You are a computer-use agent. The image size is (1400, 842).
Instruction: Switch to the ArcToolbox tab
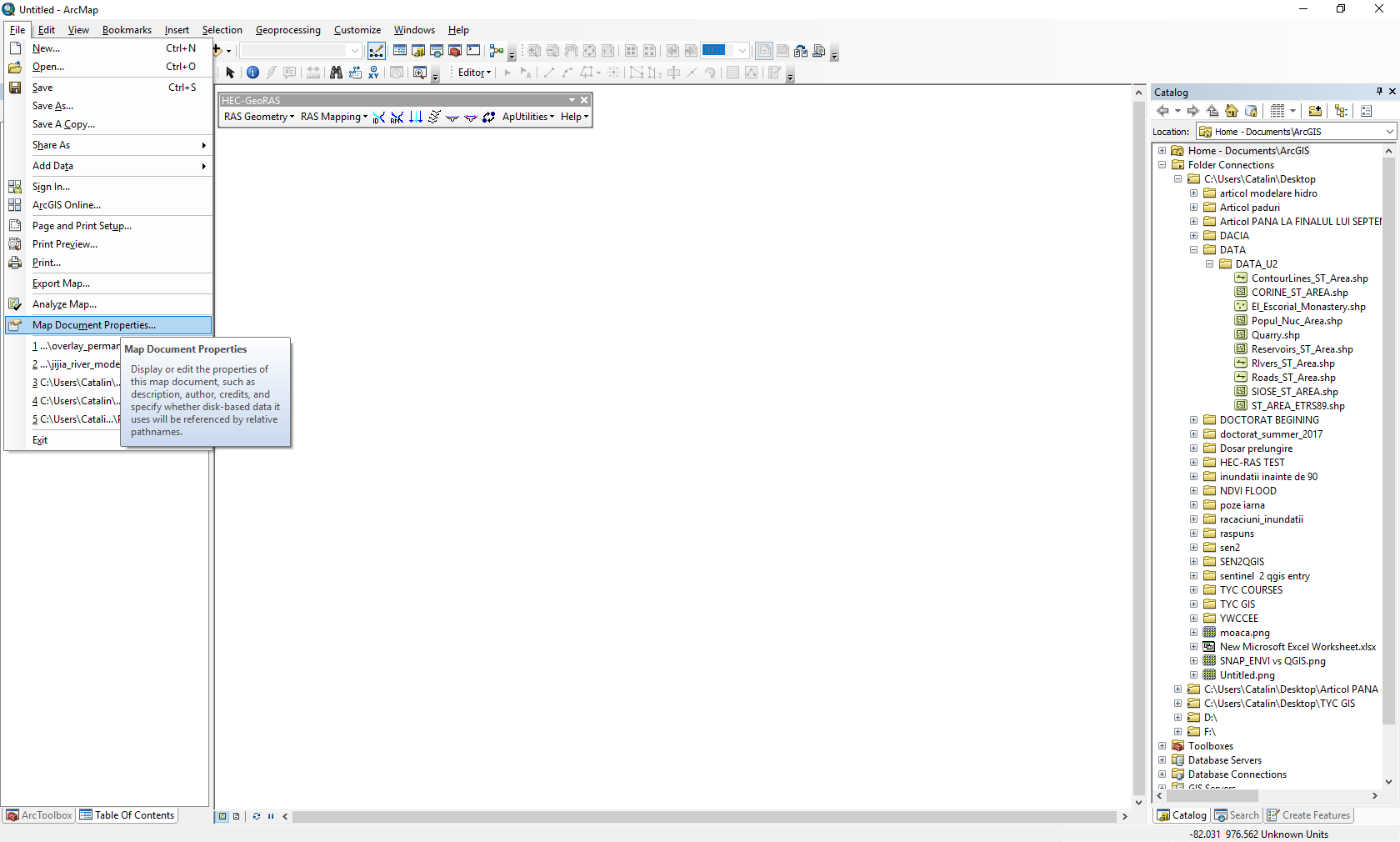click(x=39, y=815)
